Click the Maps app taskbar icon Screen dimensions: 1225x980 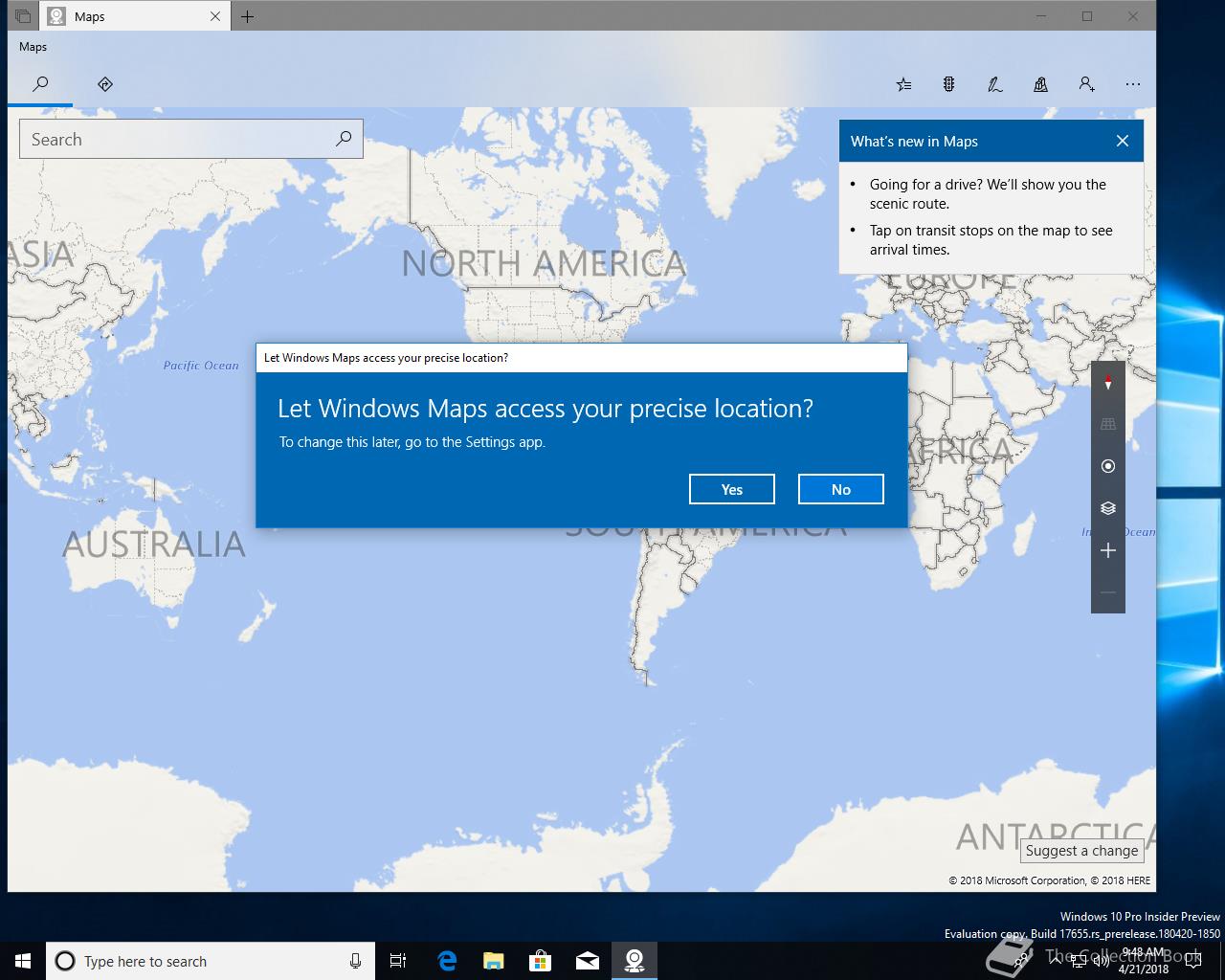635,961
